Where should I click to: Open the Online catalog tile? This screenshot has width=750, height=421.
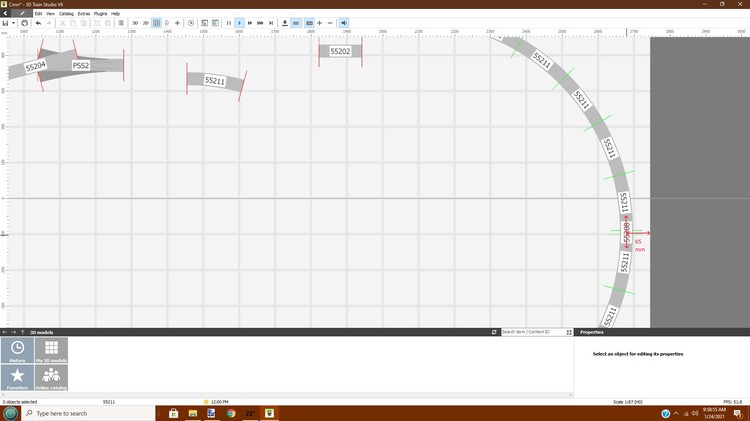[x=51, y=377]
